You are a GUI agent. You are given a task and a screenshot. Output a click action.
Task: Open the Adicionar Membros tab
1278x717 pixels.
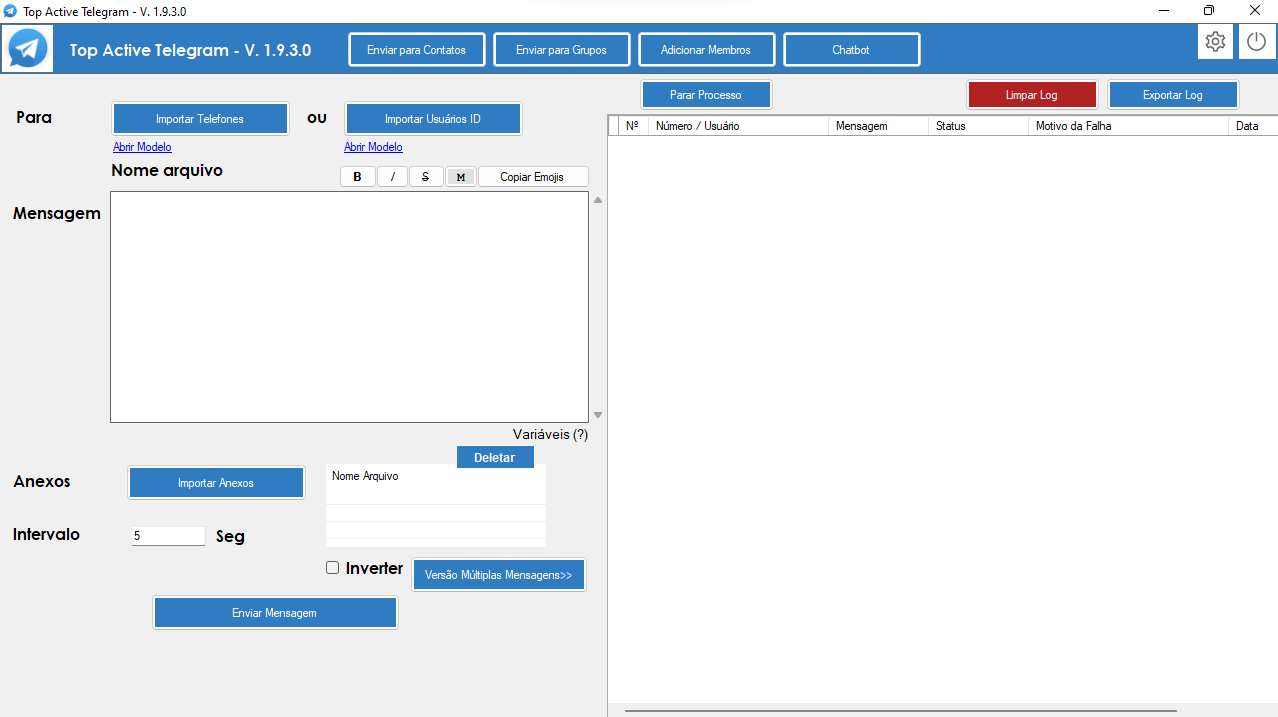click(706, 50)
